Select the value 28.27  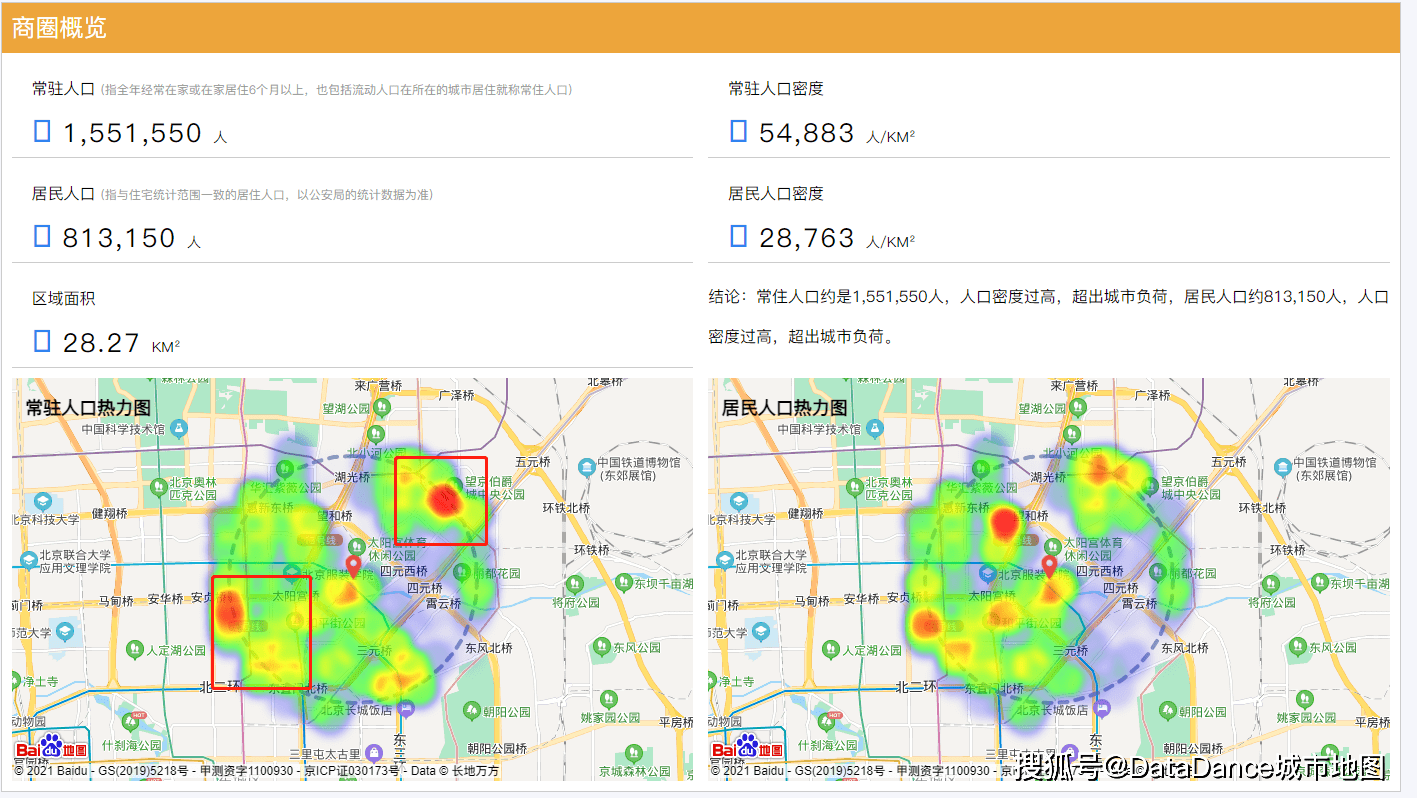pos(101,343)
